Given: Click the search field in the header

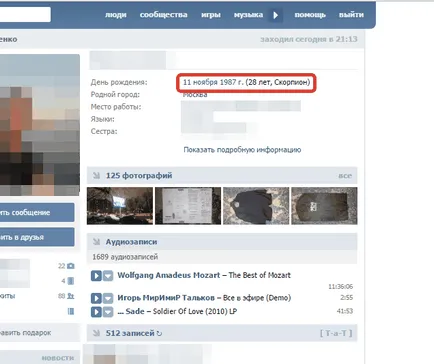Looking at the screenshot, I should coord(25,15).
